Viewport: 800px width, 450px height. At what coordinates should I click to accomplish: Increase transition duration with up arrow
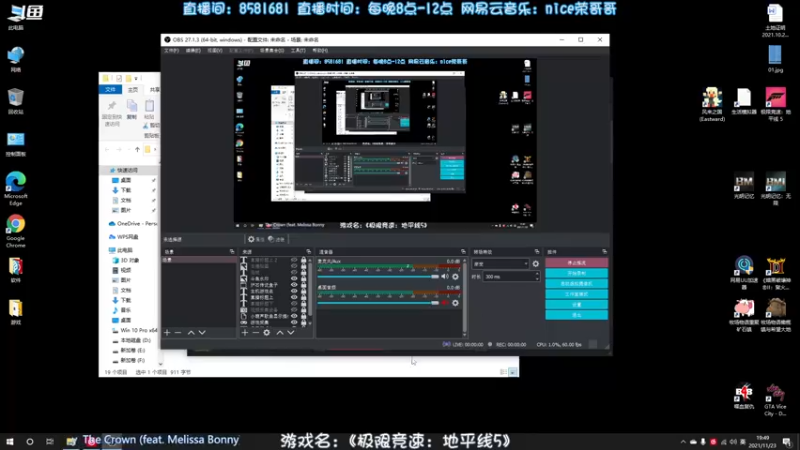pyautogui.click(x=537, y=274)
